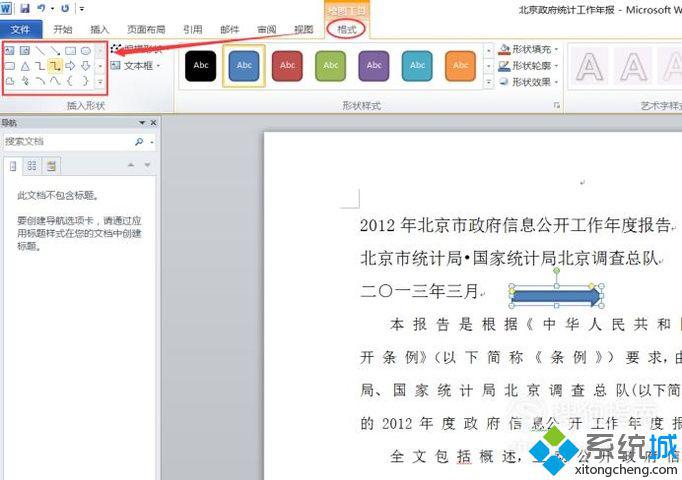Browse headings tab in navigation pane
682x480 pixels.
click(x=13, y=166)
